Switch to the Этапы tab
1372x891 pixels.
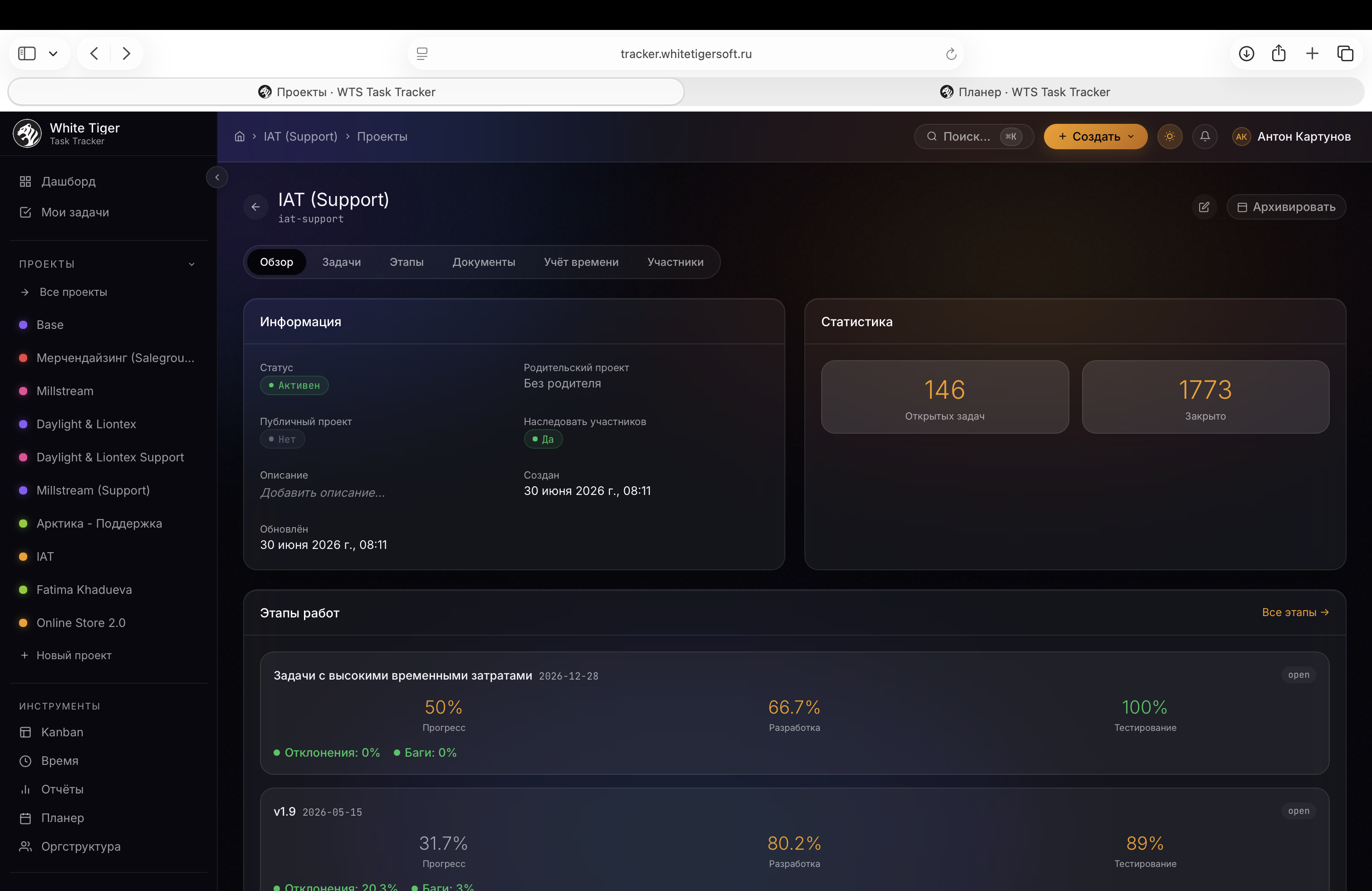point(407,262)
